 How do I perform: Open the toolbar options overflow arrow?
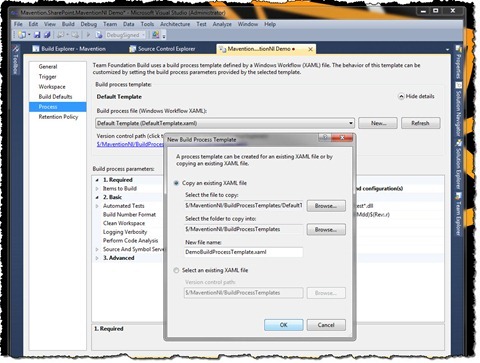point(164,35)
